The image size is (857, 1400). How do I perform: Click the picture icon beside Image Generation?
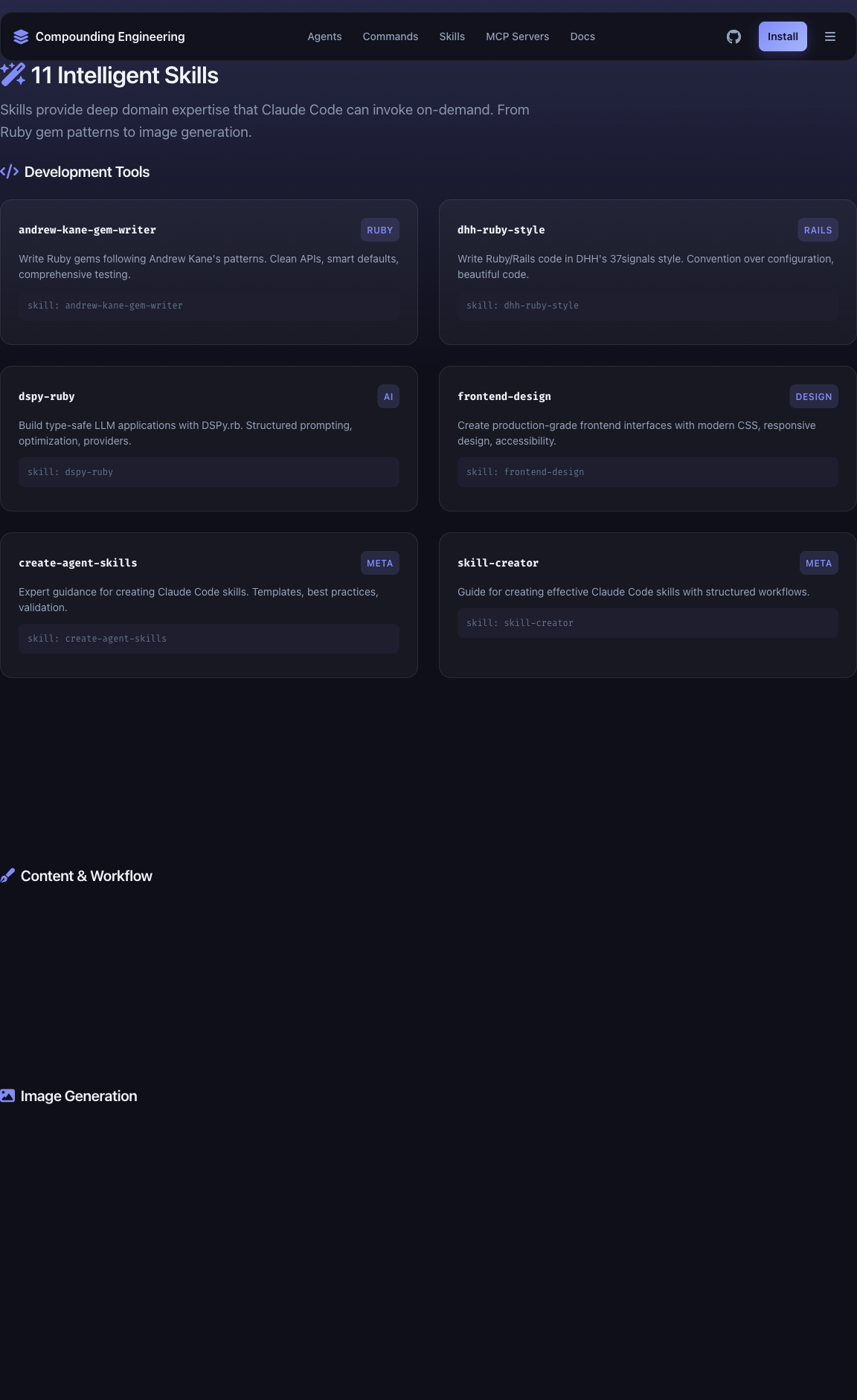point(8,1095)
